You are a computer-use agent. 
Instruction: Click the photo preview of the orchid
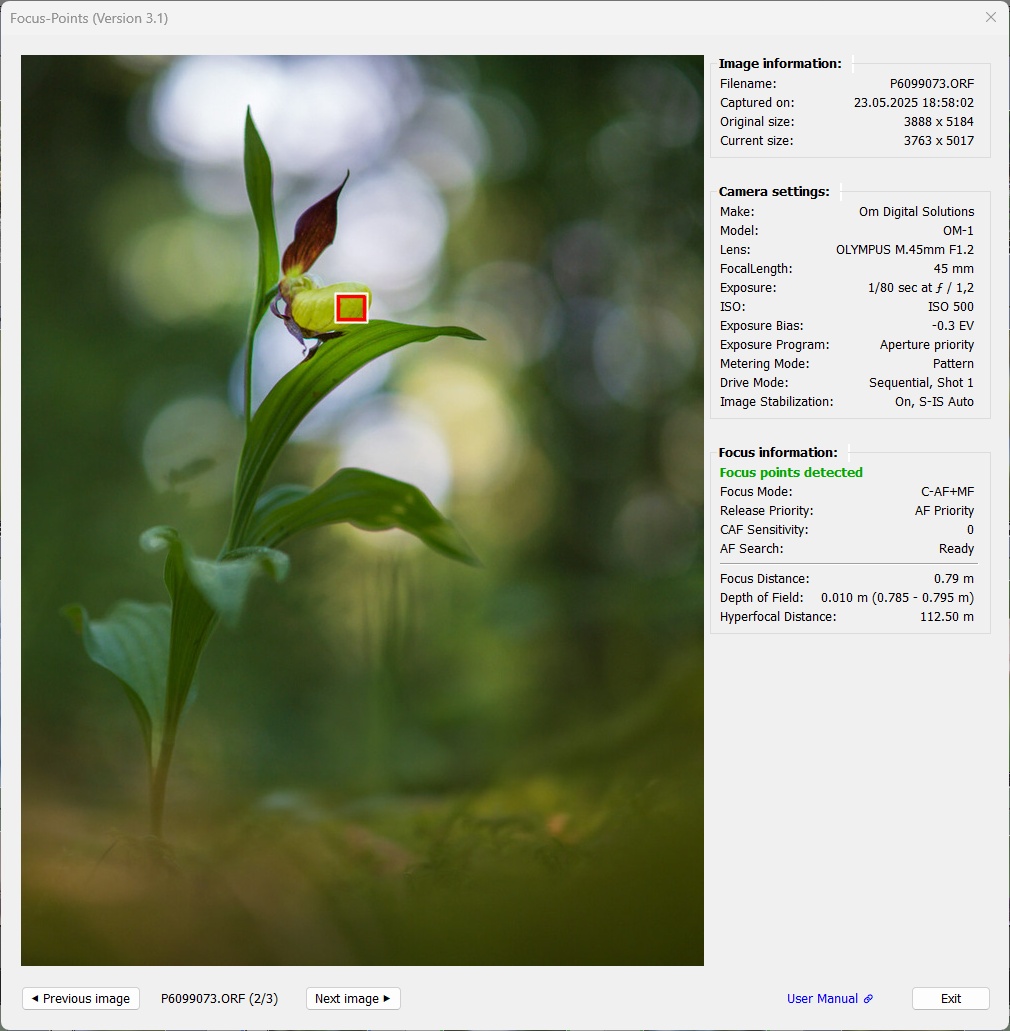click(x=362, y=600)
